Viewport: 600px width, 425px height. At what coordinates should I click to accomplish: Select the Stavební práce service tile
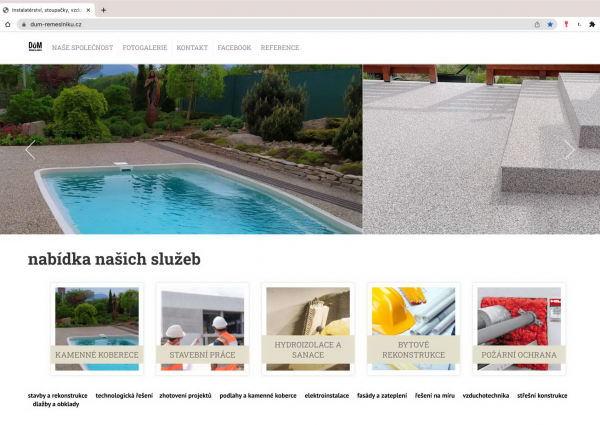point(202,329)
